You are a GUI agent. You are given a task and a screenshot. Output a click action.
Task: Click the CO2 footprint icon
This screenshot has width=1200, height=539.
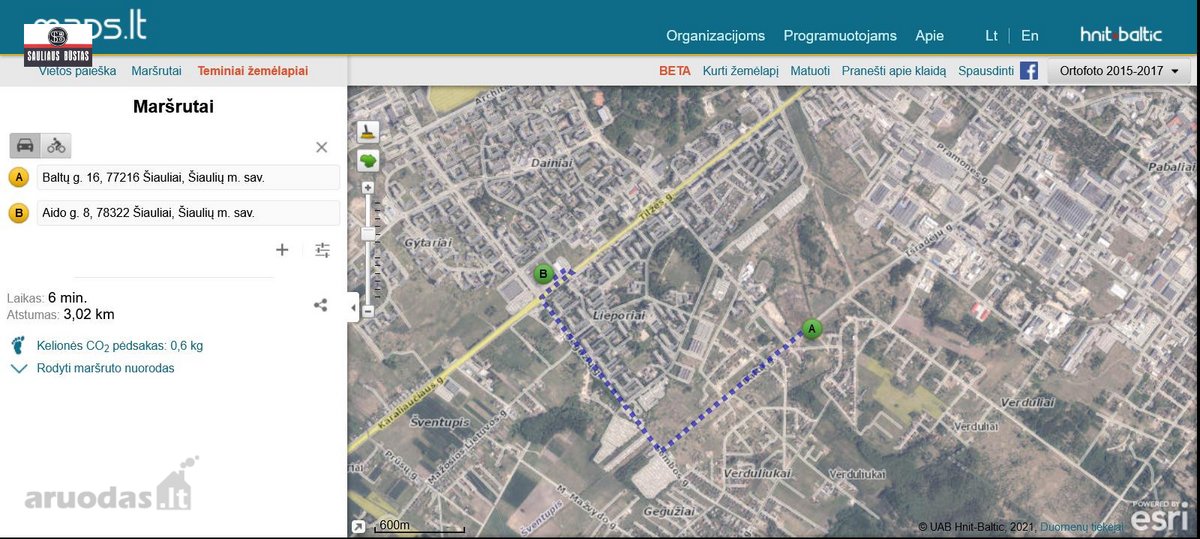coord(18,346)
